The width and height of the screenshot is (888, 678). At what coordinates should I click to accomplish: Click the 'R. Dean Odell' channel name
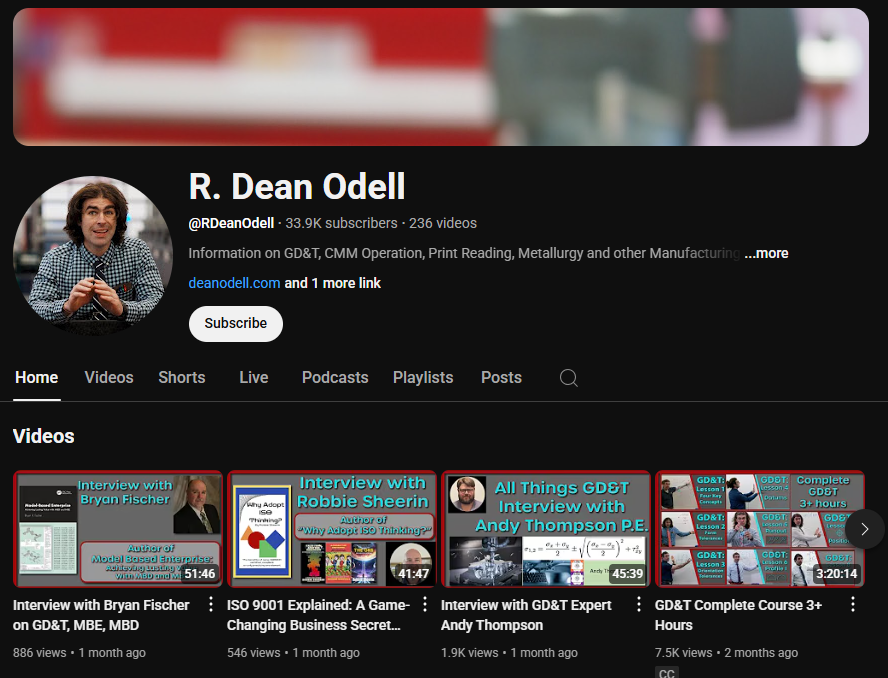pos(297,186)
